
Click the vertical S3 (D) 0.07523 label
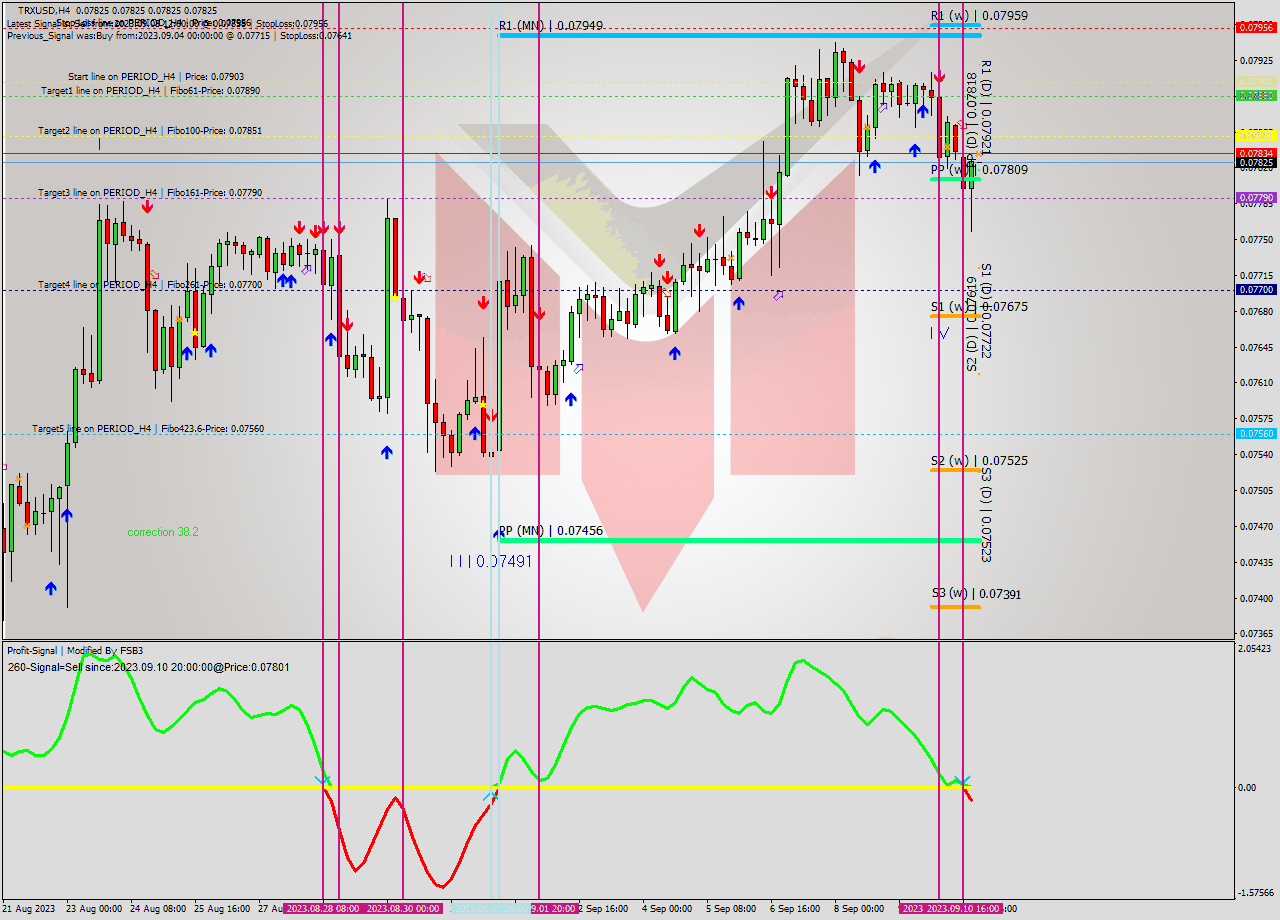pyautogui.click(x=986, y=514)
